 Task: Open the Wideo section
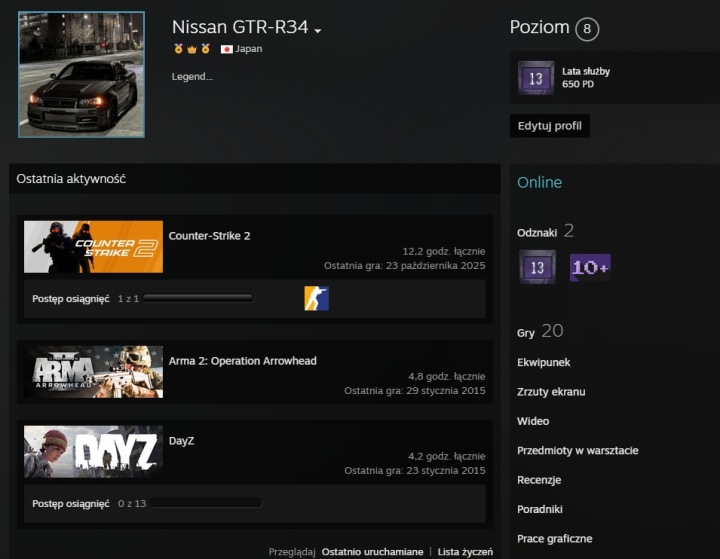click(533, 421)
